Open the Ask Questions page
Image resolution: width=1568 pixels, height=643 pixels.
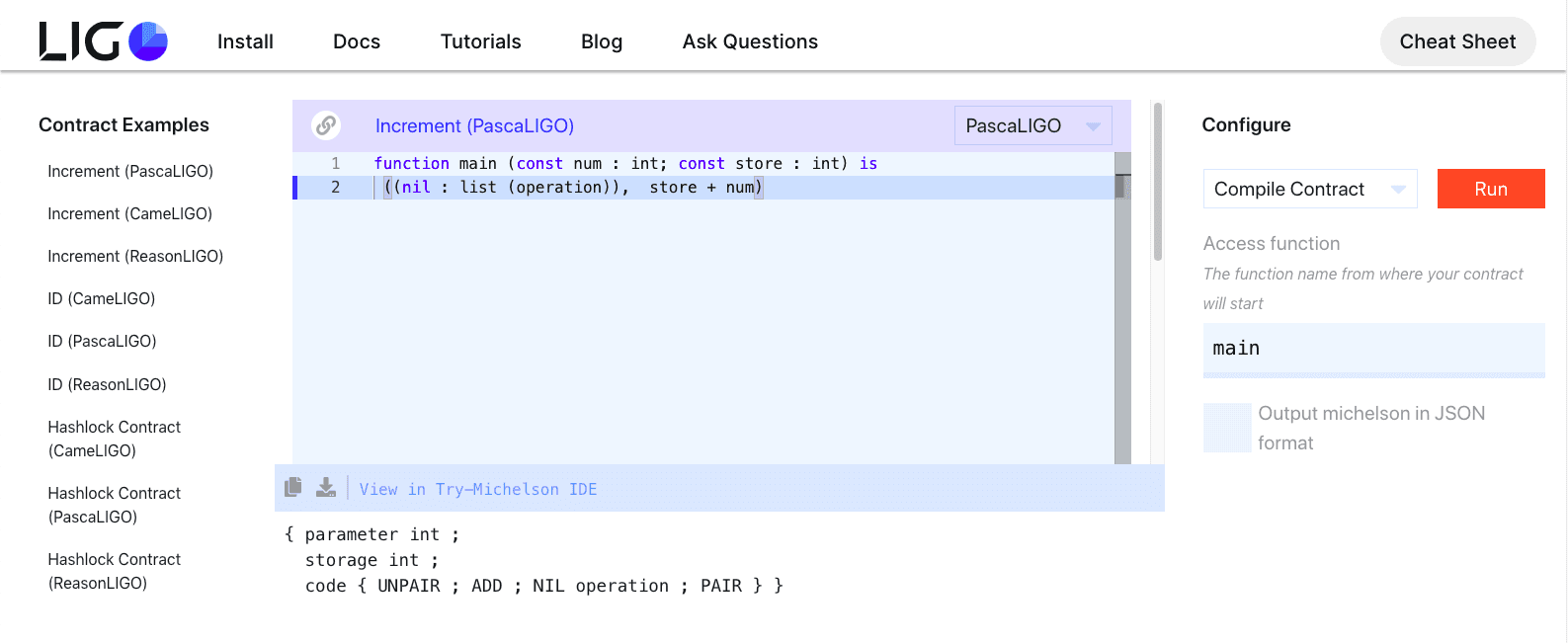pyautogui.click(x=750, y=41)
